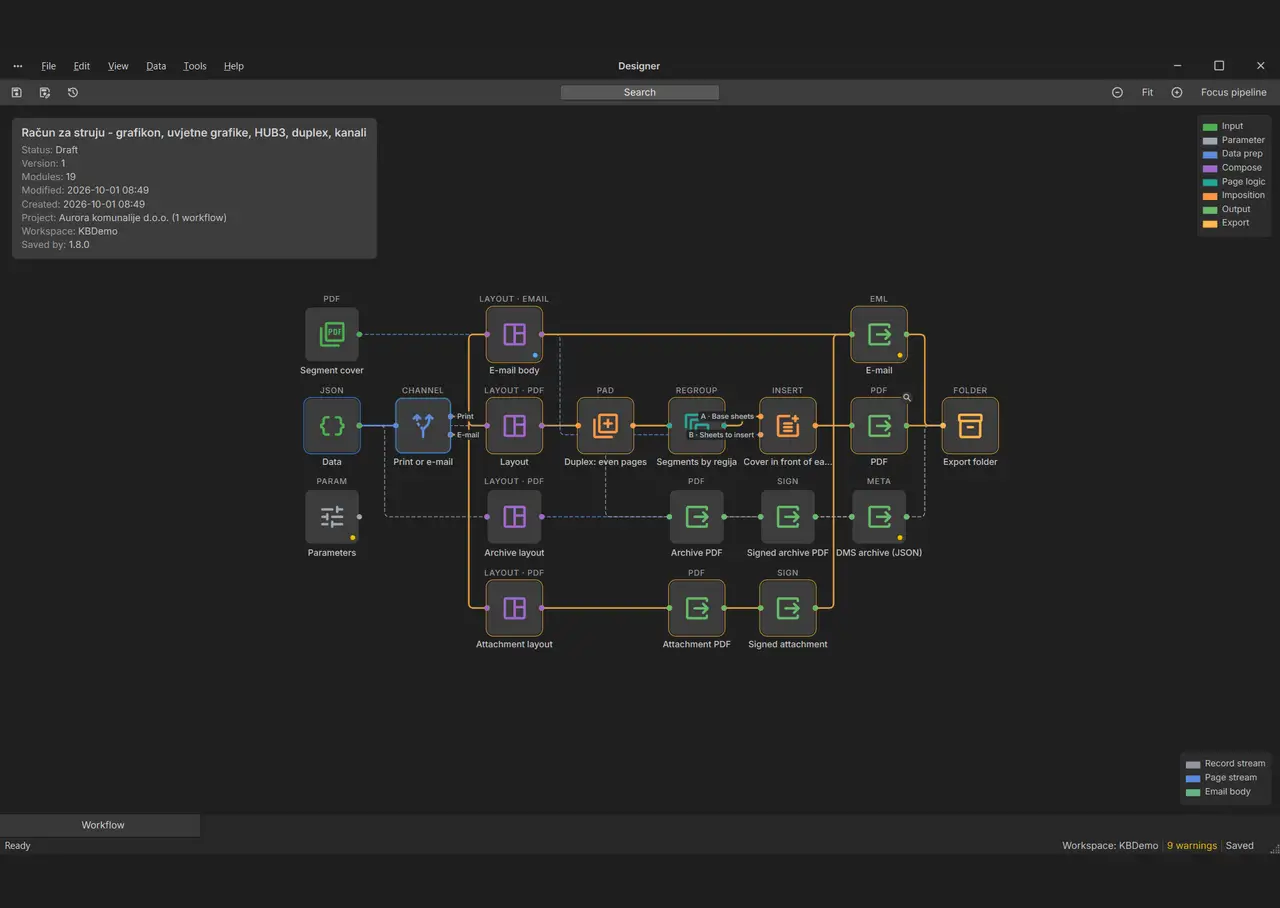Select the Cover in front insert node
The width and height of the screenshot is (1280, 908).
(x=788, y=425)
